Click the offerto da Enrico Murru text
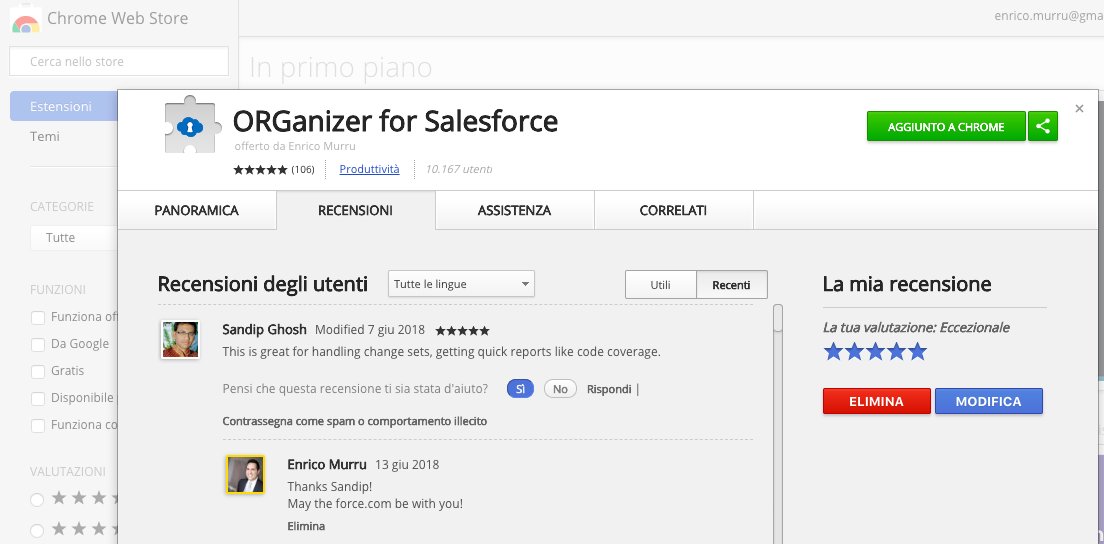 (295, 146)
